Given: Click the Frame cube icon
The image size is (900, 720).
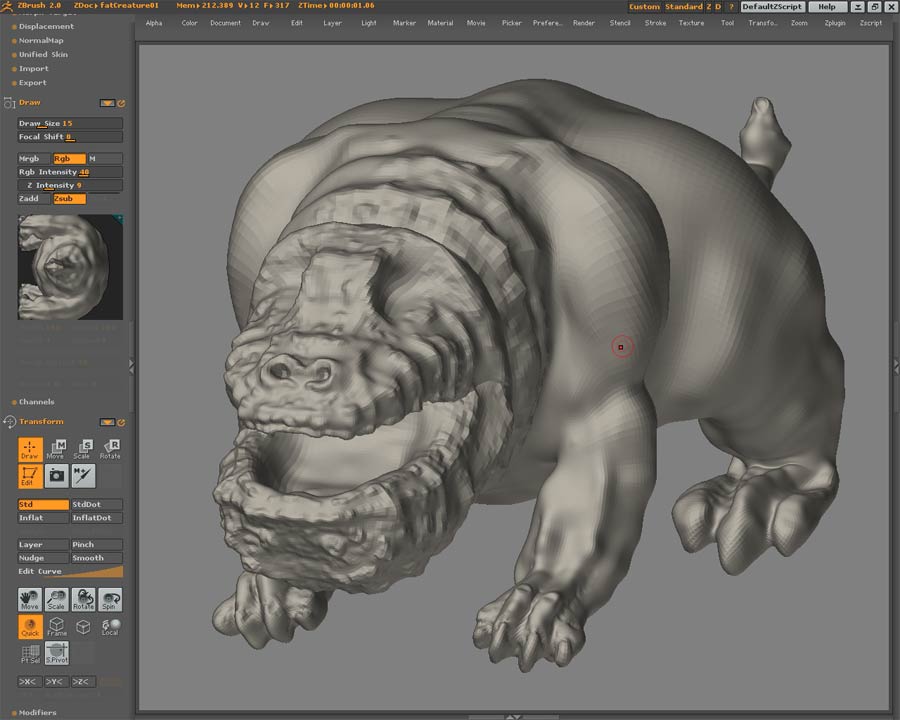Looking at the screenshot, I should (57, 627).
